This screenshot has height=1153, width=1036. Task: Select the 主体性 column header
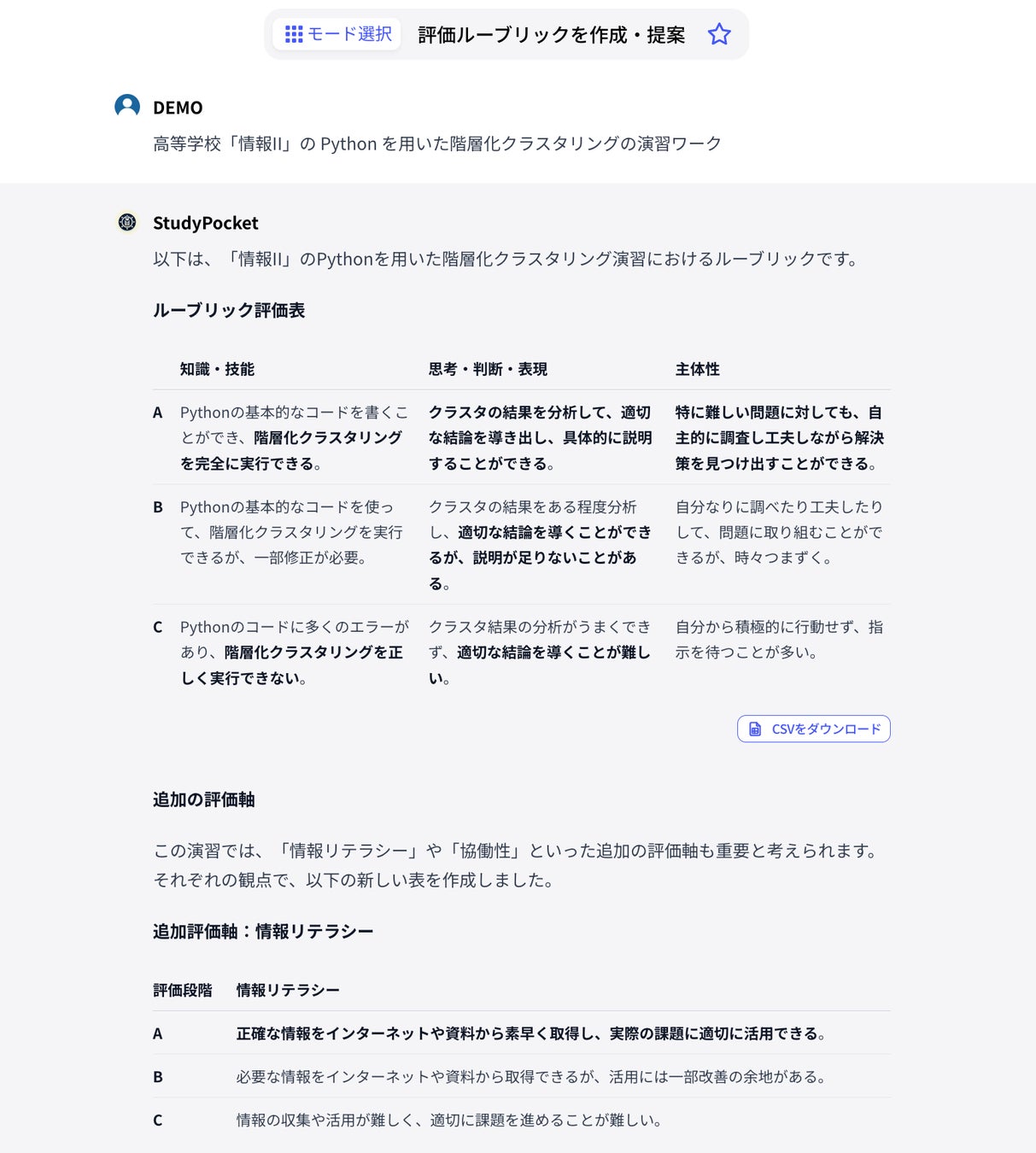698,369
